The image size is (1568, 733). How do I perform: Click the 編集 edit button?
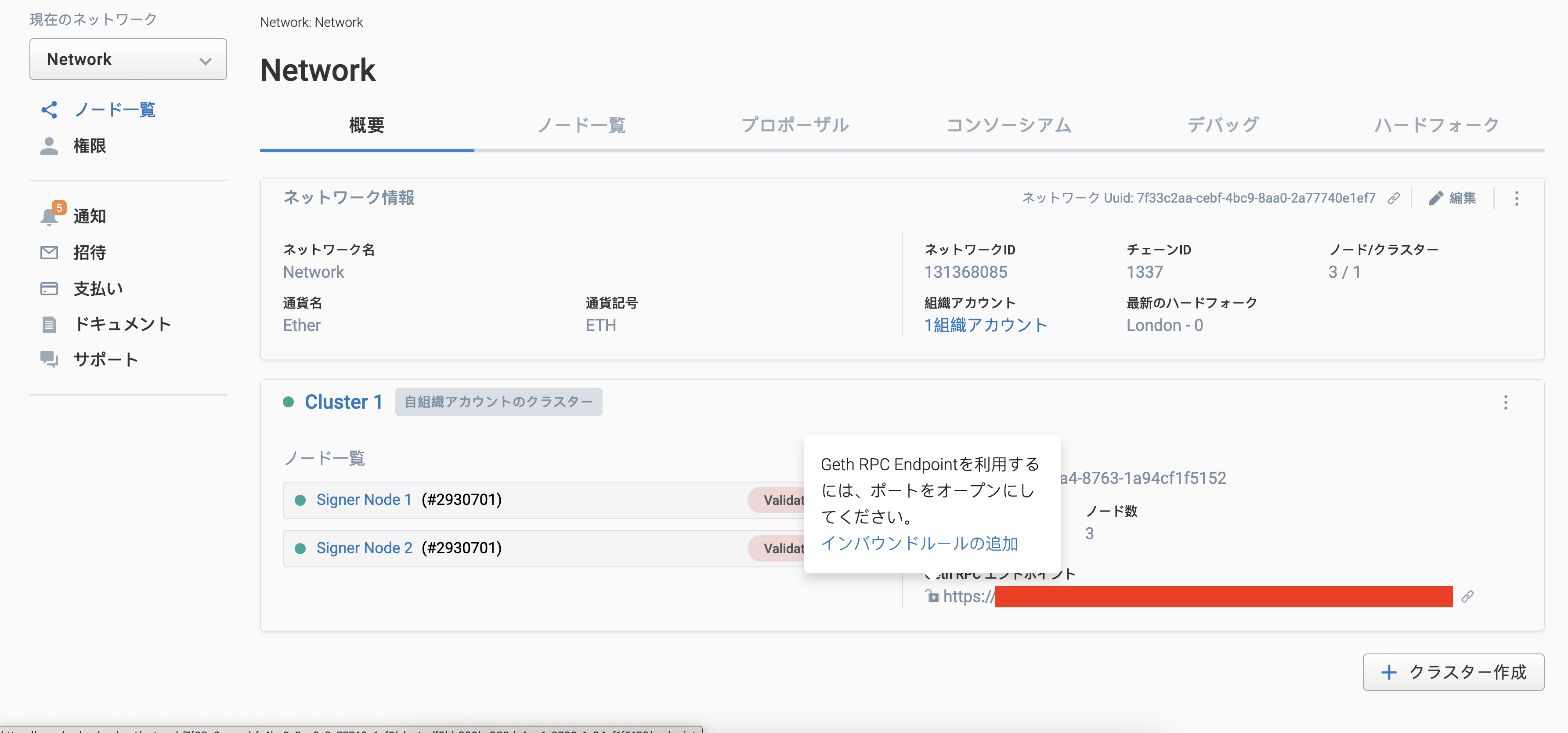(1452, 199)
